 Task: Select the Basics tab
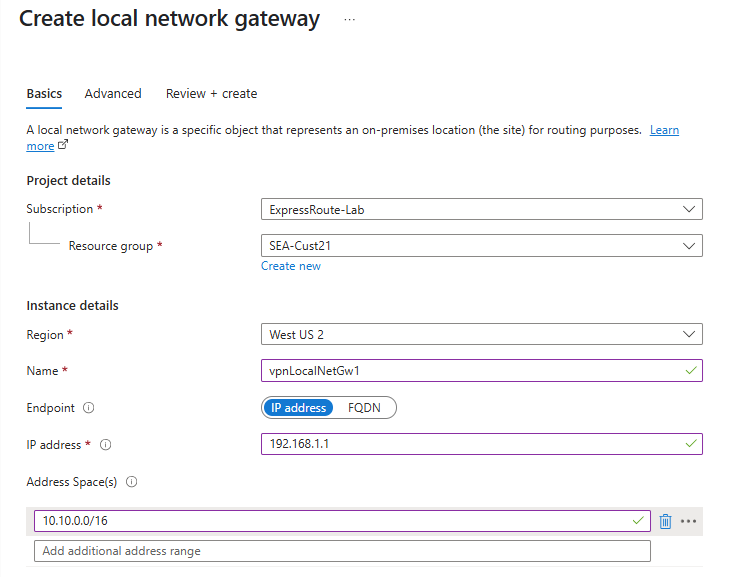click(44, 94)
